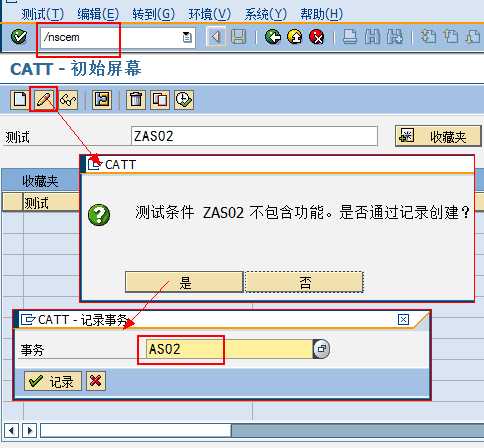Image resolution: width=484 pixels, height=448 pixels.
Task: Click the Create new test case icon
Action: [x=20, y=99]
